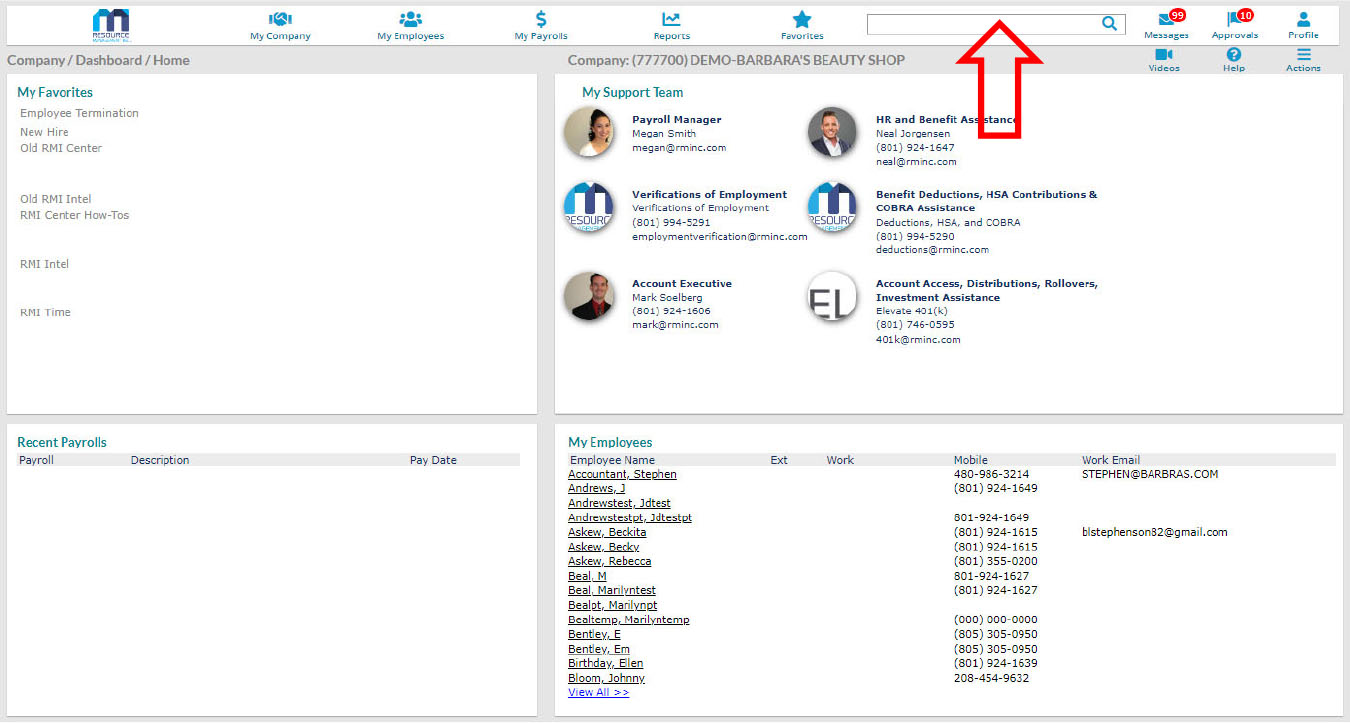Open the New Hire favorite link
Viewport: 1350px width, 723px height.
coord(44,132)
